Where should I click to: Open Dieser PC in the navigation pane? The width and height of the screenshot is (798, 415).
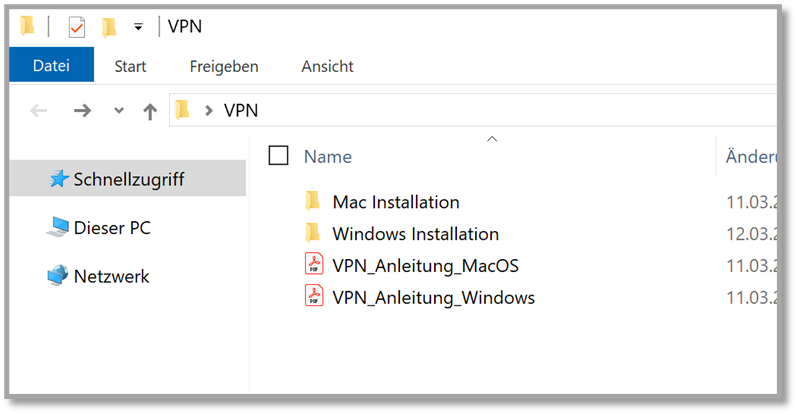point(112,228)
